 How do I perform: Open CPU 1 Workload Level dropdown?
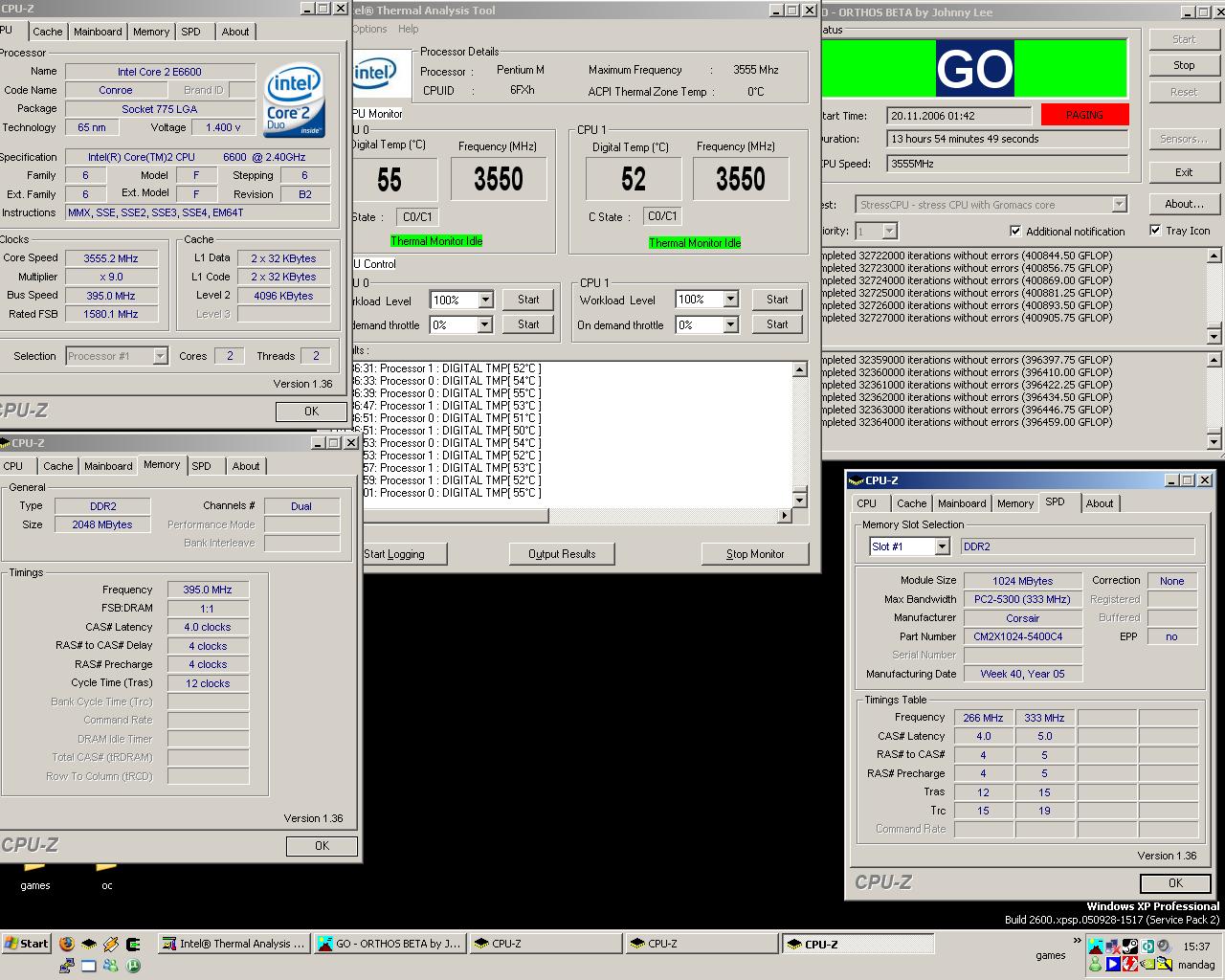coord(731,300)
